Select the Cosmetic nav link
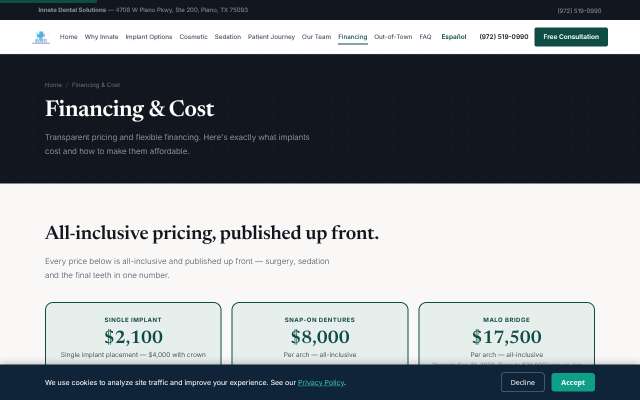 tap(193, 37)
